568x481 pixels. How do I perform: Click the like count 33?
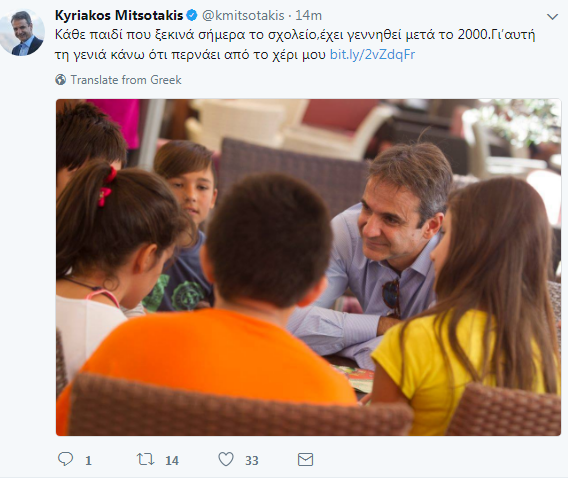click(x=252, y=461)
